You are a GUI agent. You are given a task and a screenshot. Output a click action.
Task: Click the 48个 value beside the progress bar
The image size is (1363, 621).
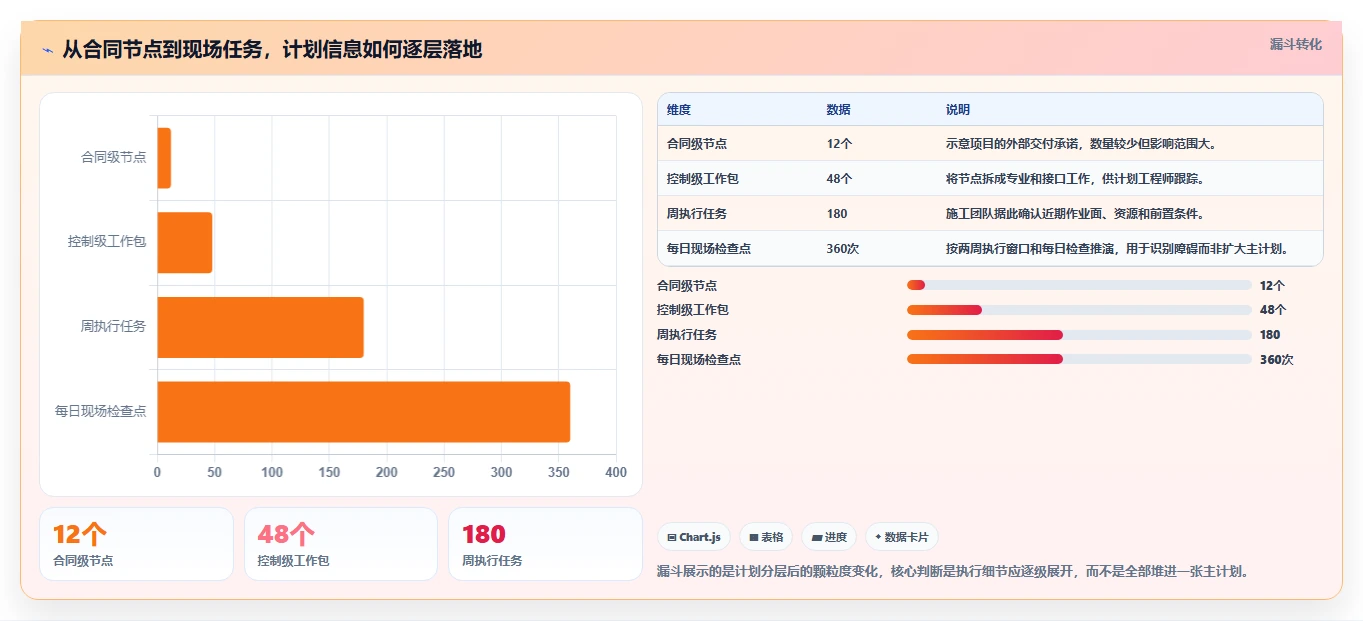[x=1273, y=310]
